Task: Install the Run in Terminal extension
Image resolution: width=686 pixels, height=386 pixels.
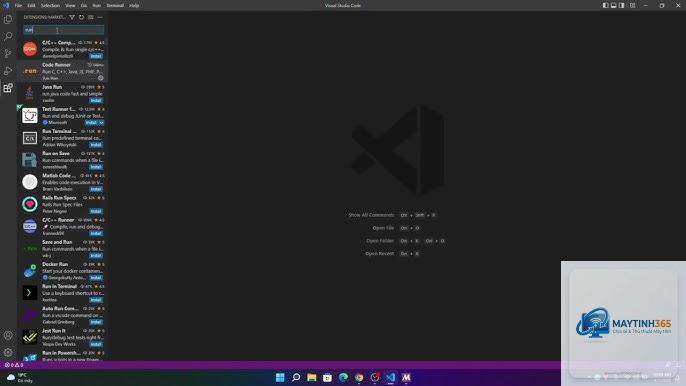Action: coord(96,300)
